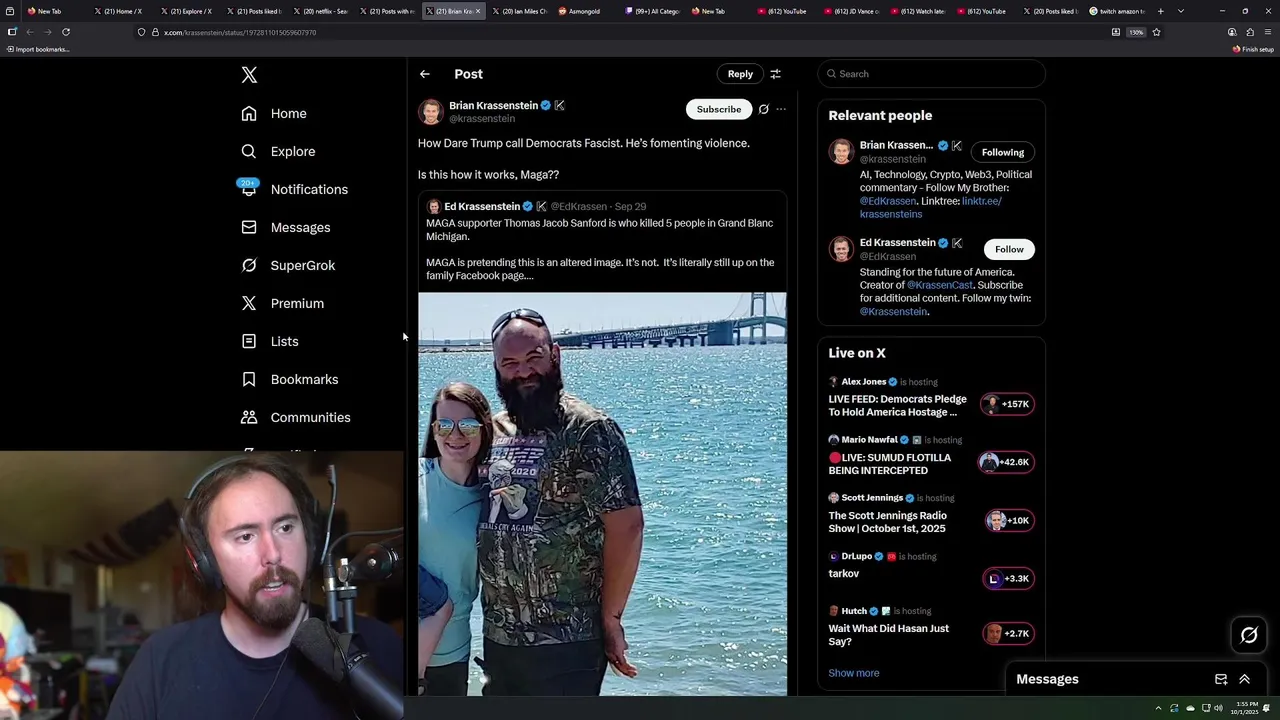The image size is (1280, 720).
Task: Open Notifications with the 20+ badge
Action: pyautogui.click(x=294, y=189)
